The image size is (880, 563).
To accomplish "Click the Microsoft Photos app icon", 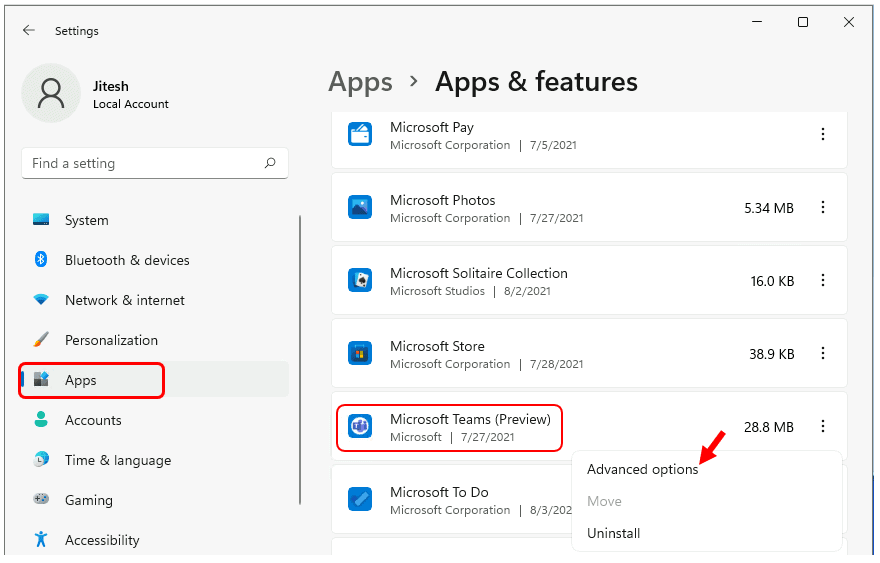I will click(360, 208).
